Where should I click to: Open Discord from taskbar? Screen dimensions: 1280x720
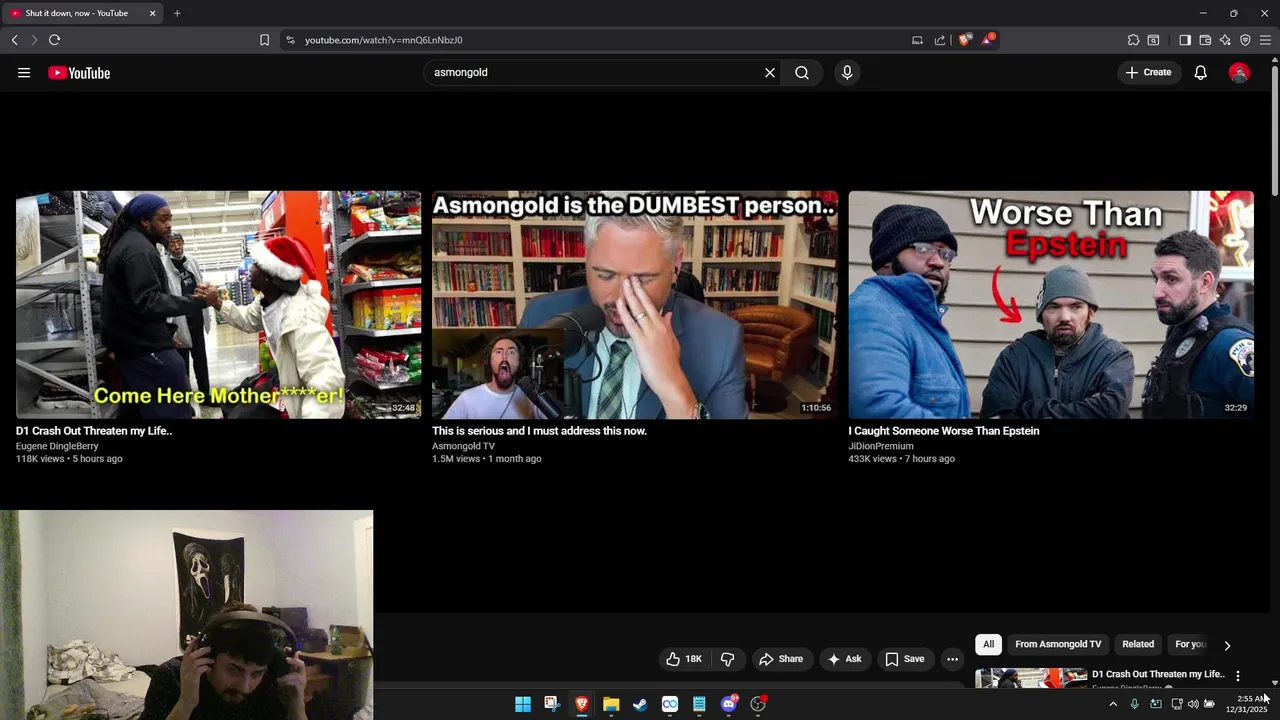729,704
